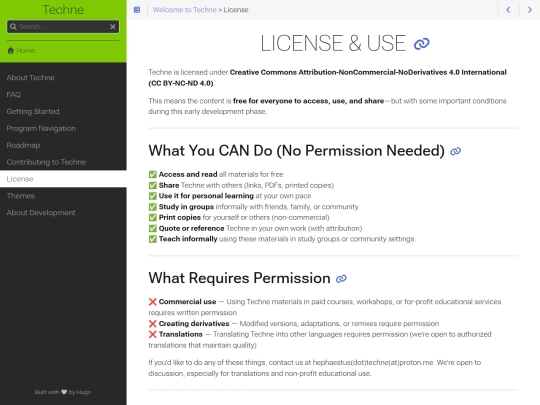Click green check beside Share Techne

pyautogui.click(x=153, y=185)
